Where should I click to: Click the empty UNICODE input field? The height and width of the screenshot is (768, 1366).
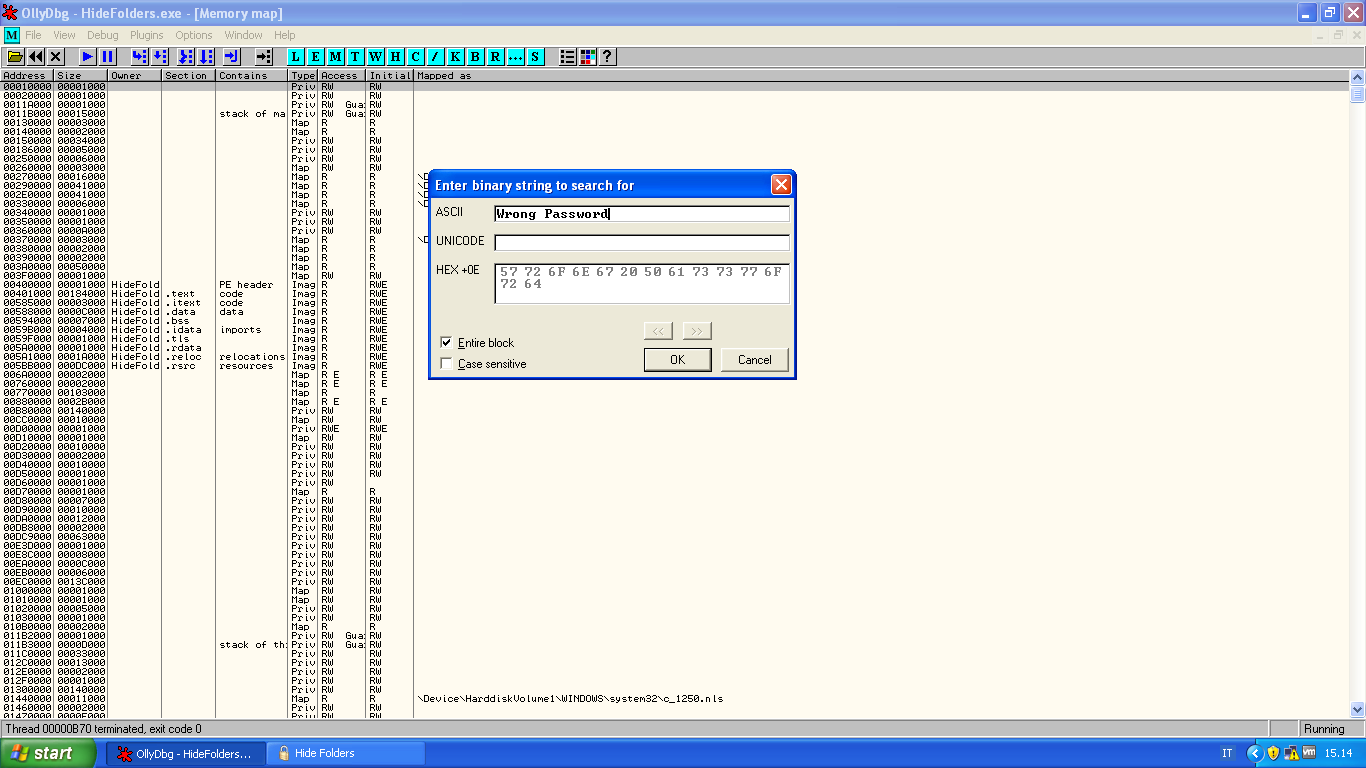click(x=642, y=243)
